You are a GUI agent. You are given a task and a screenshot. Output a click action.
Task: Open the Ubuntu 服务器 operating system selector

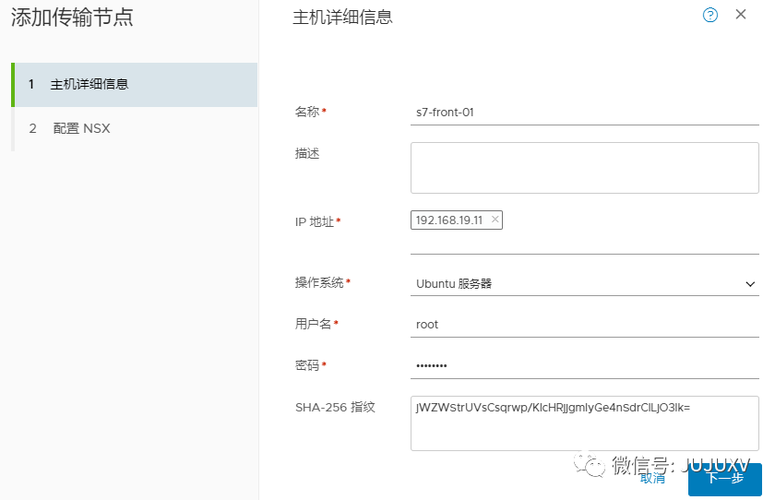coord(585,284)
